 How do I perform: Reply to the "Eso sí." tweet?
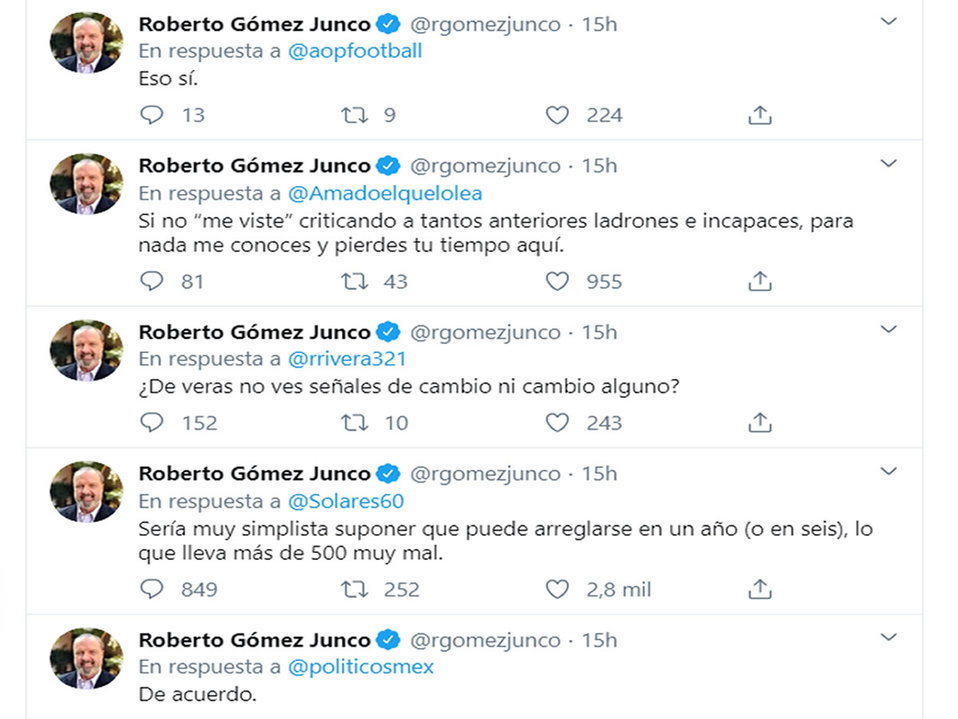152,115
